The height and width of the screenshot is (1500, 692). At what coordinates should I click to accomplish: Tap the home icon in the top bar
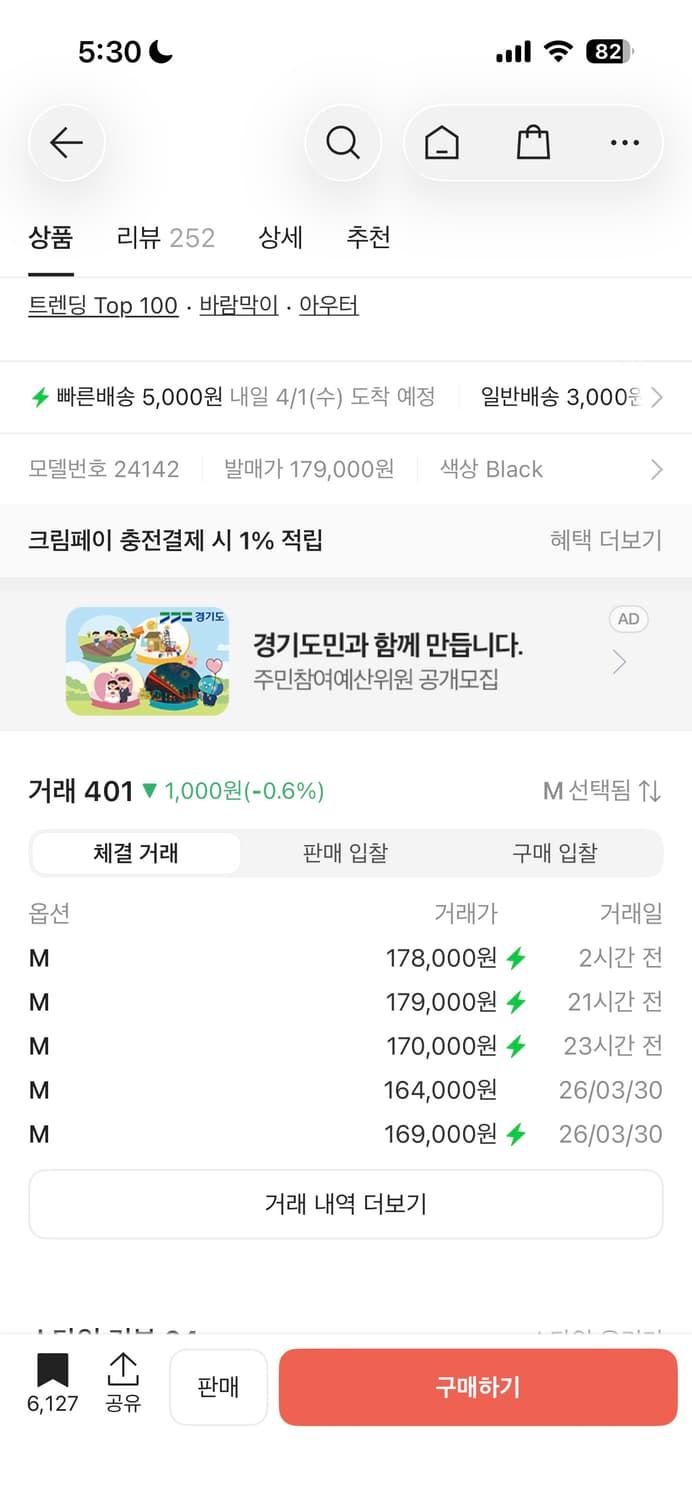click(443, 142)
